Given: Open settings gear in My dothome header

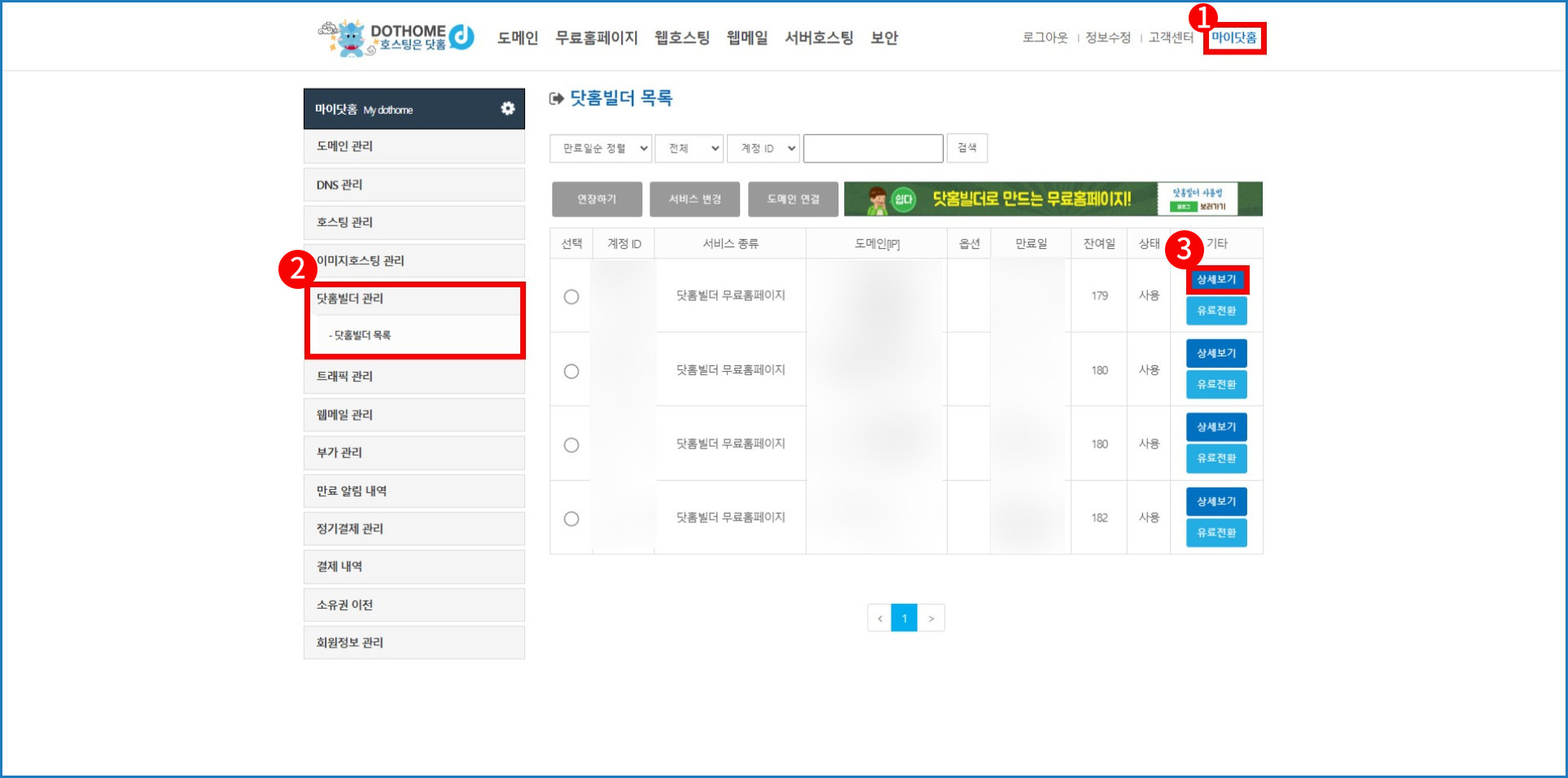Looking at the screenshot, I should [x=507, y=109].
